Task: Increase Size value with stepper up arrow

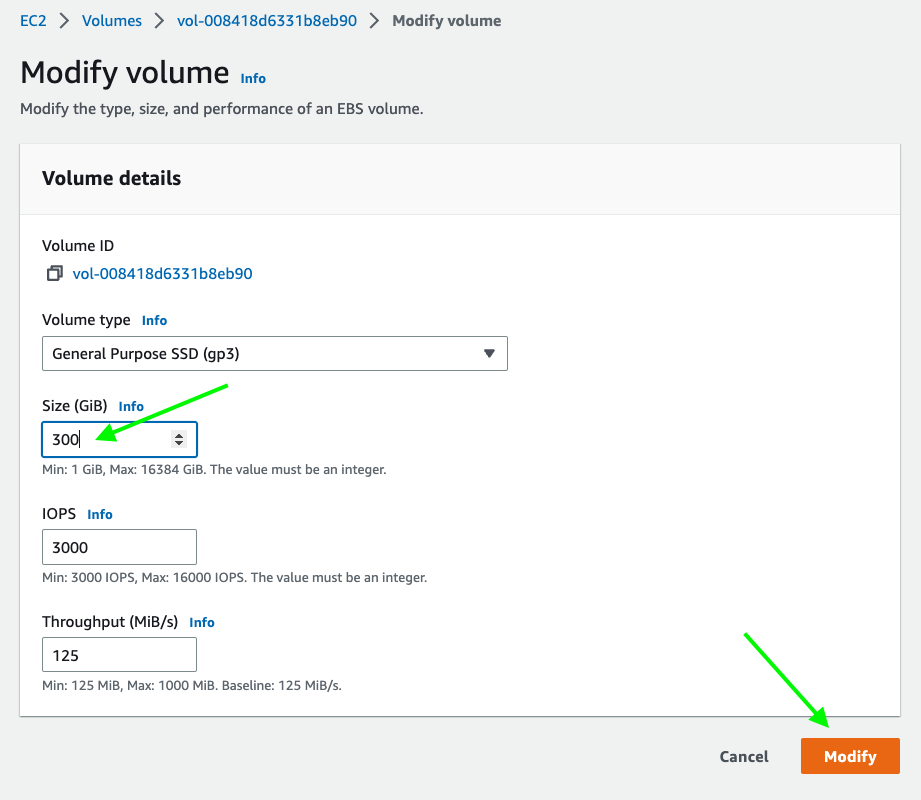Action: tap(179, 435)
